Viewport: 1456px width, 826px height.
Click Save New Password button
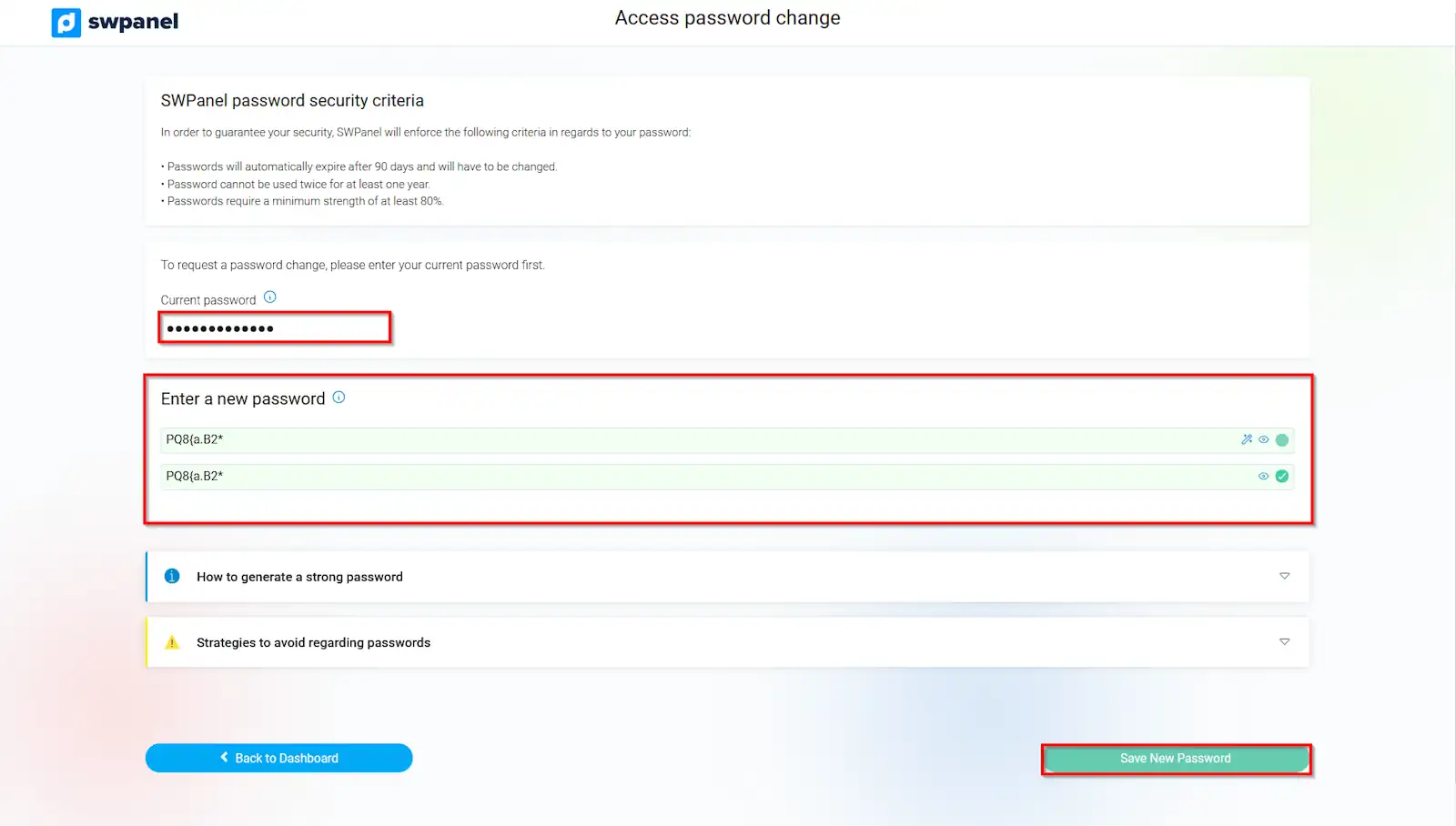1175,759
